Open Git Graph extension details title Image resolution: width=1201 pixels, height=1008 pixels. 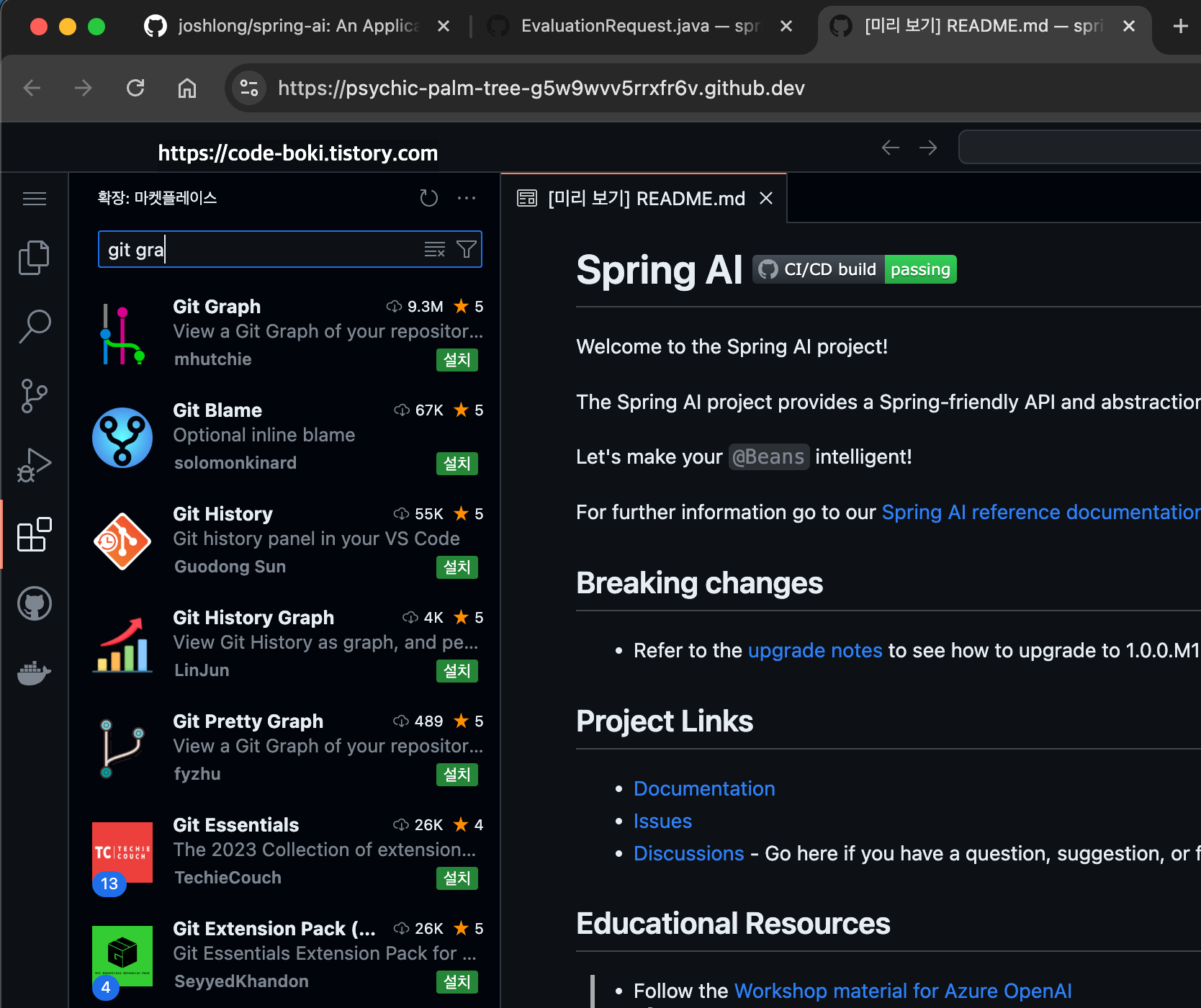click(x=217, y=307)
